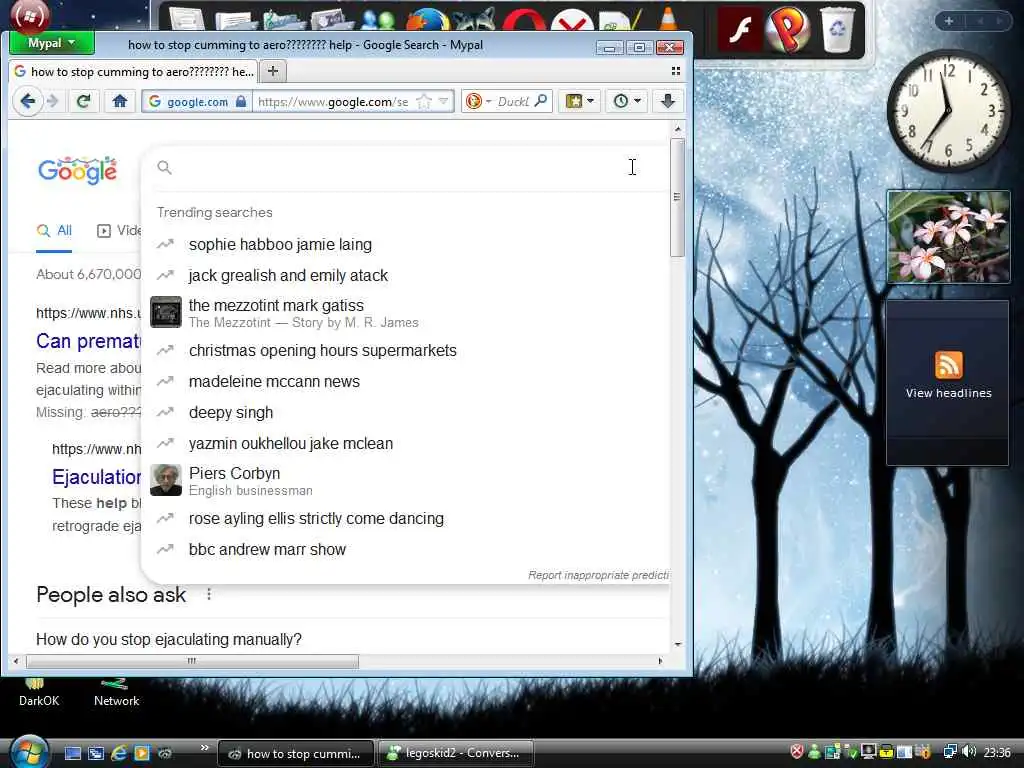Choose 'bbc andrew marr show' suggestion
The height and width of the screenshot is (768, 1024).
tap(267, 550)
